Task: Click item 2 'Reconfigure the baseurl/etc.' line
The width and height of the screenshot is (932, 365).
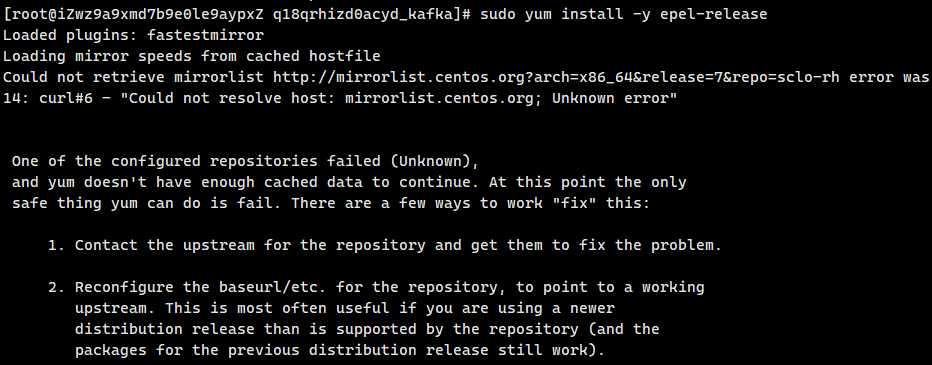Action: (x=376, y=287)
